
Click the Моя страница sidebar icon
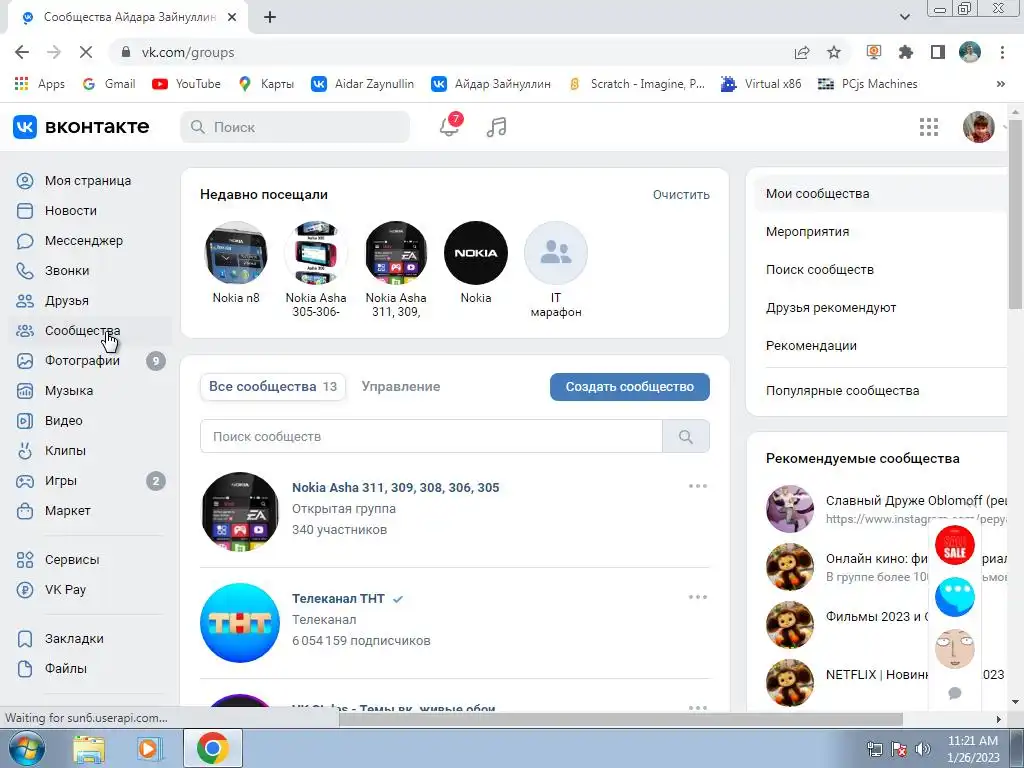pos(25,181)
